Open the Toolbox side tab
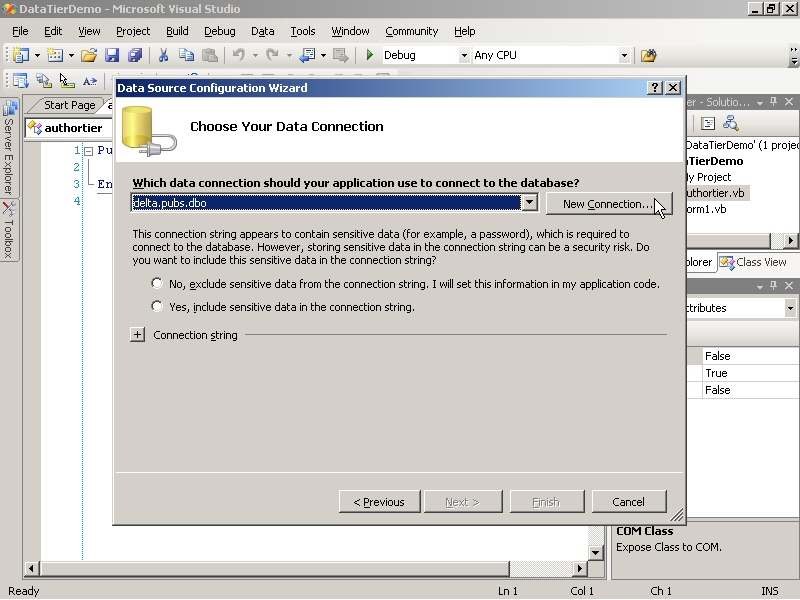Screen dimensions: 800x600 (9, 230)
